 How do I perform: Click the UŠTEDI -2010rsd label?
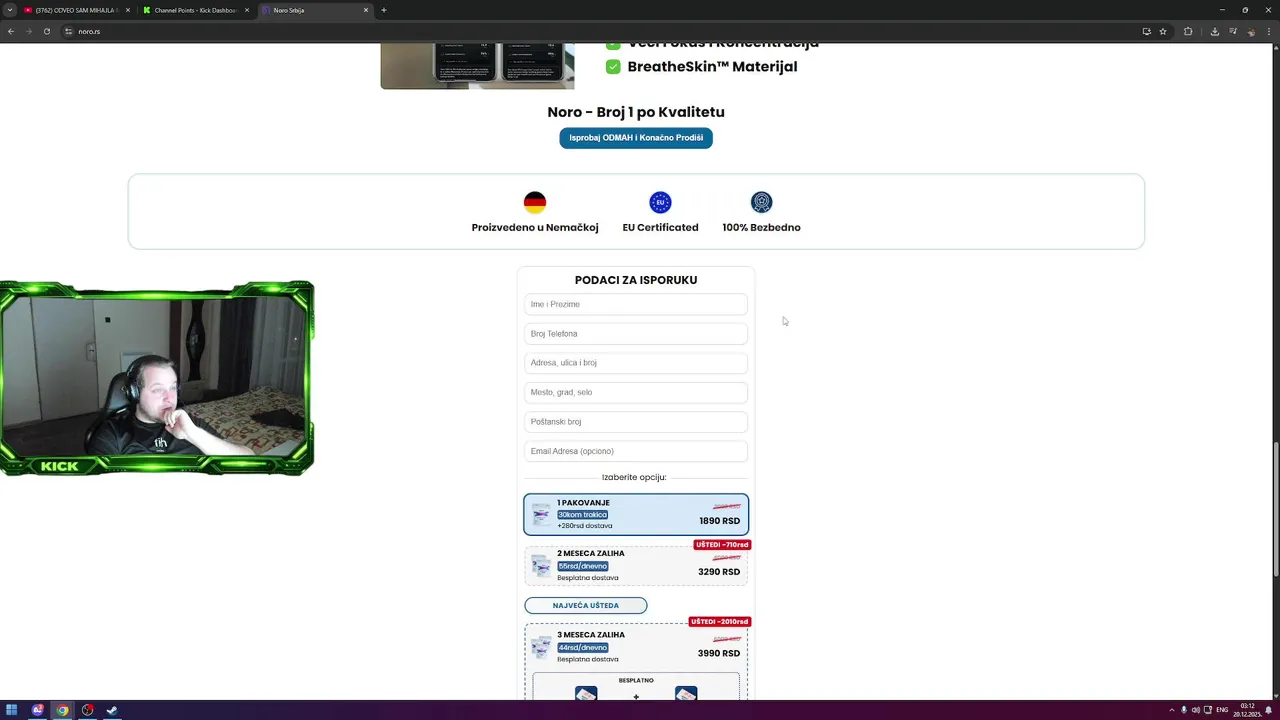pyautogui.click(x=720, y=622)
